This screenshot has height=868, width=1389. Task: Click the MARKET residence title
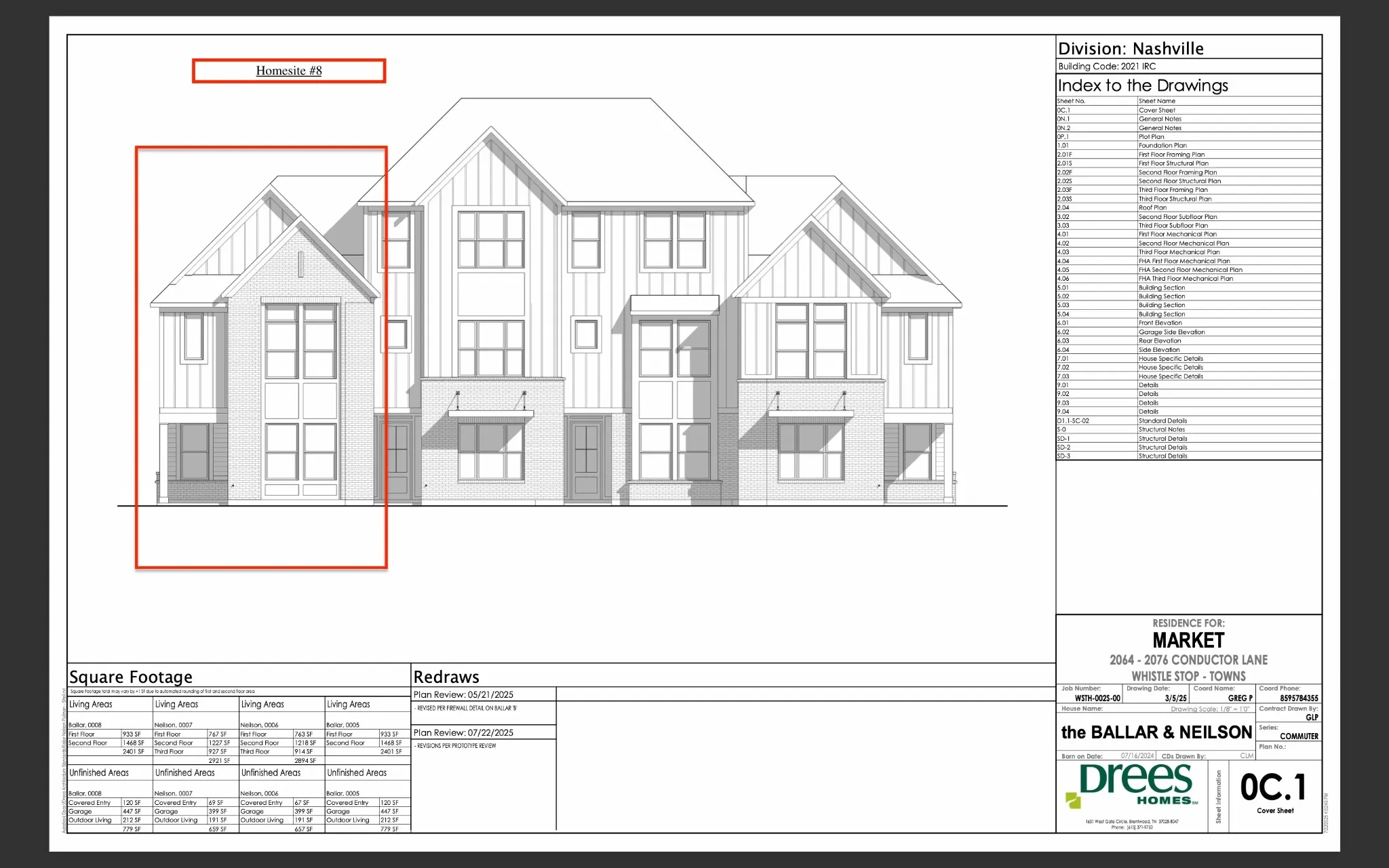coord(1188,640)
